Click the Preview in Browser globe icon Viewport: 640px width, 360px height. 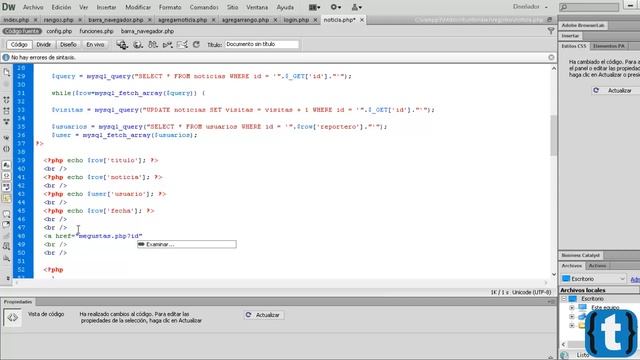[x=138, y=44]
